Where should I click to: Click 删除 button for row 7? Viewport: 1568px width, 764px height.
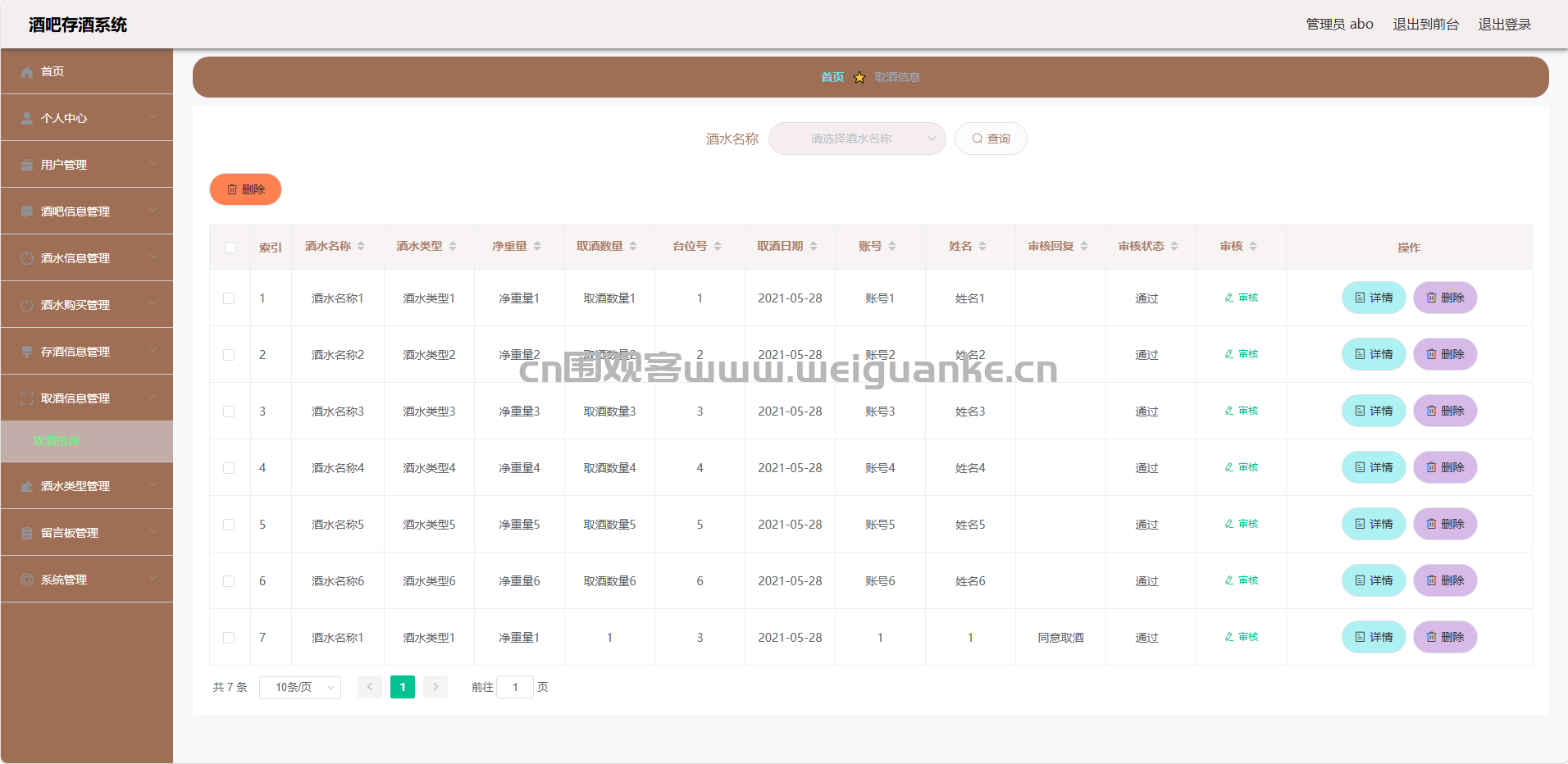coord(1445,637)
